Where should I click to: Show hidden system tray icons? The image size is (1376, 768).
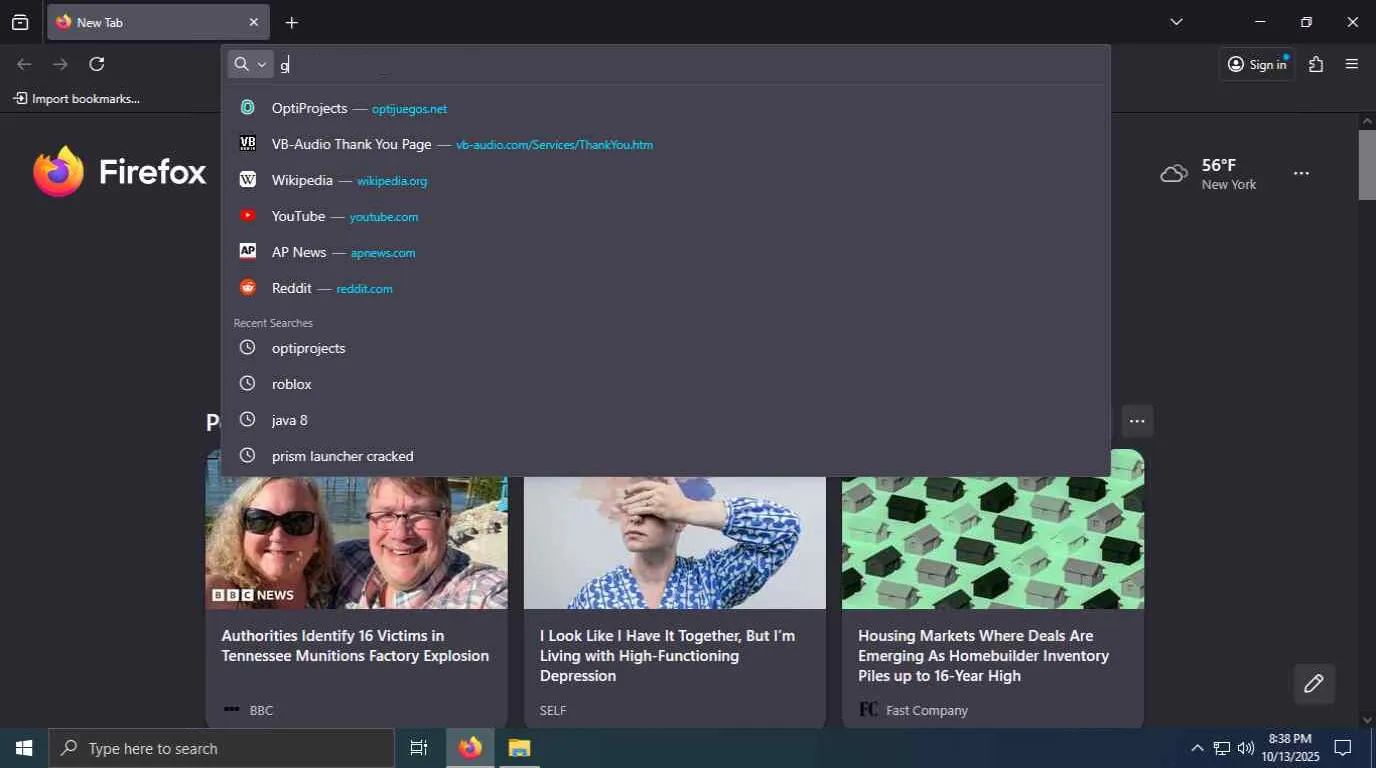[1197, 748]
